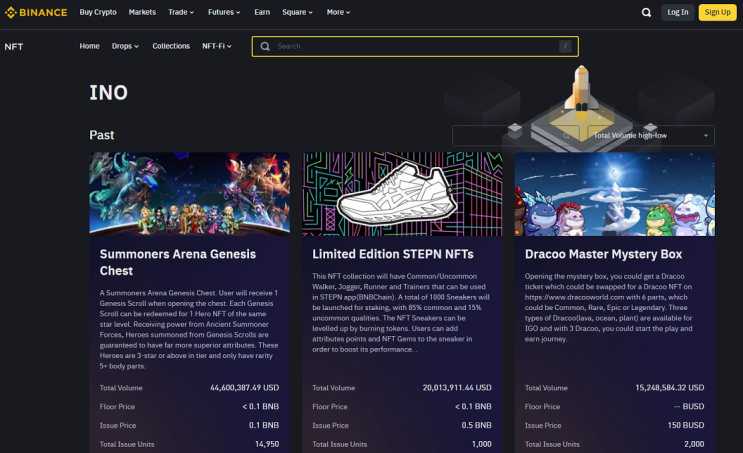
Task: Click the yellow Sign Up button
Action: (x=717, y=12)
